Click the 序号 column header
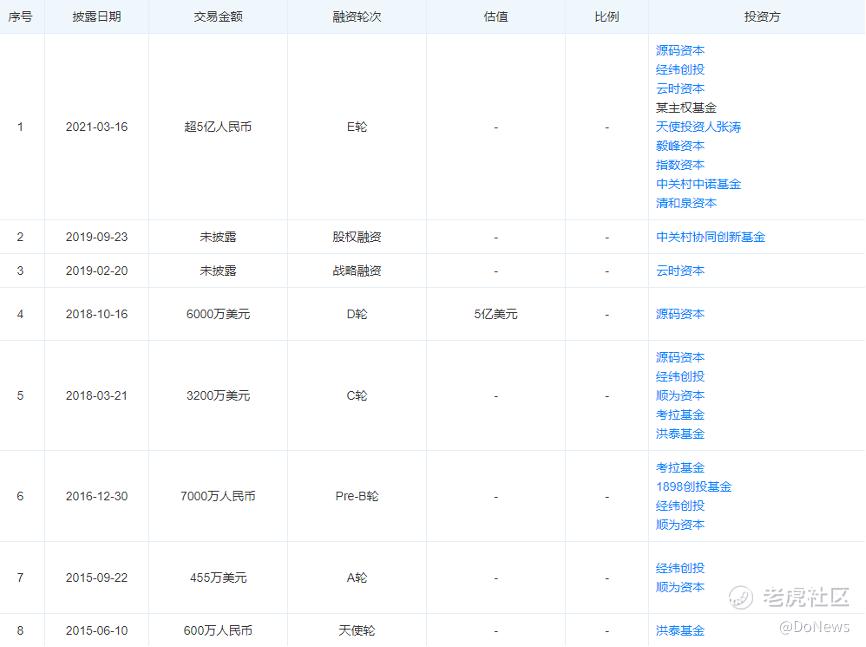This screenshot has width=866, height=647. tap(20, 17)
